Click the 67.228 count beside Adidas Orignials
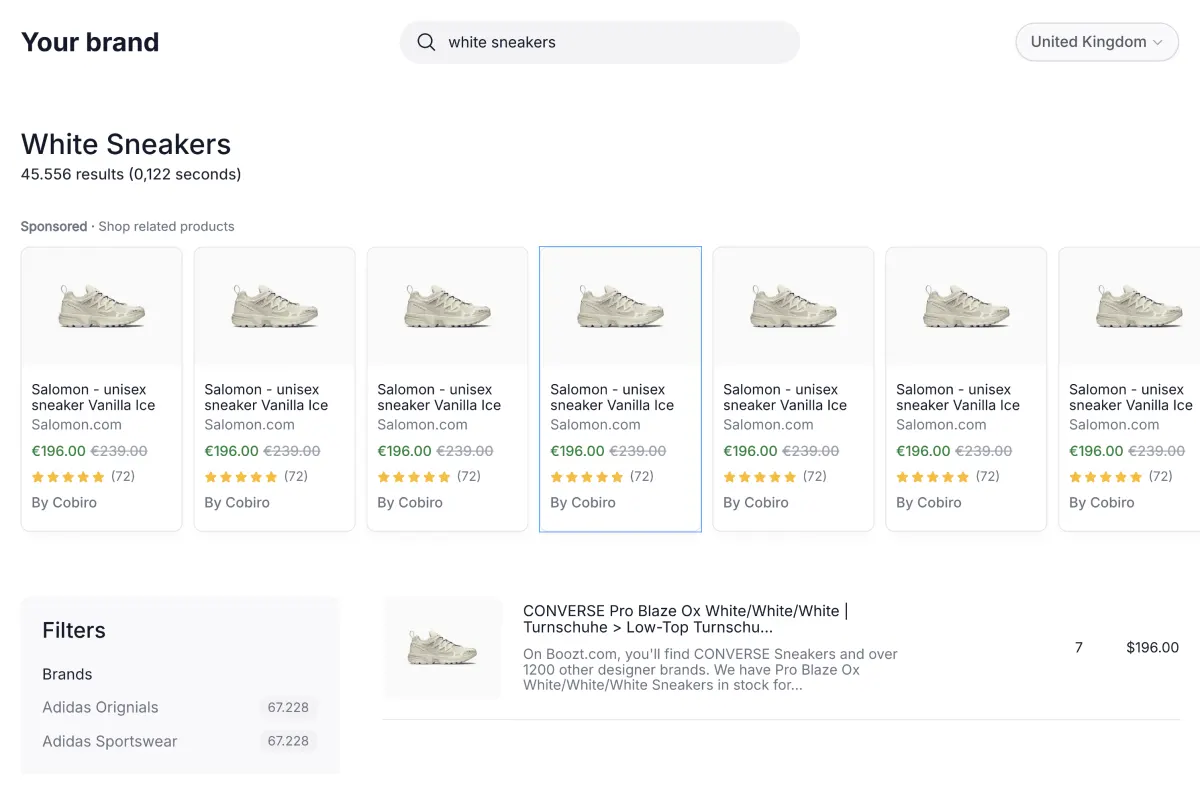This screenshot has width=1200, height=805. [x=288, y=707]
